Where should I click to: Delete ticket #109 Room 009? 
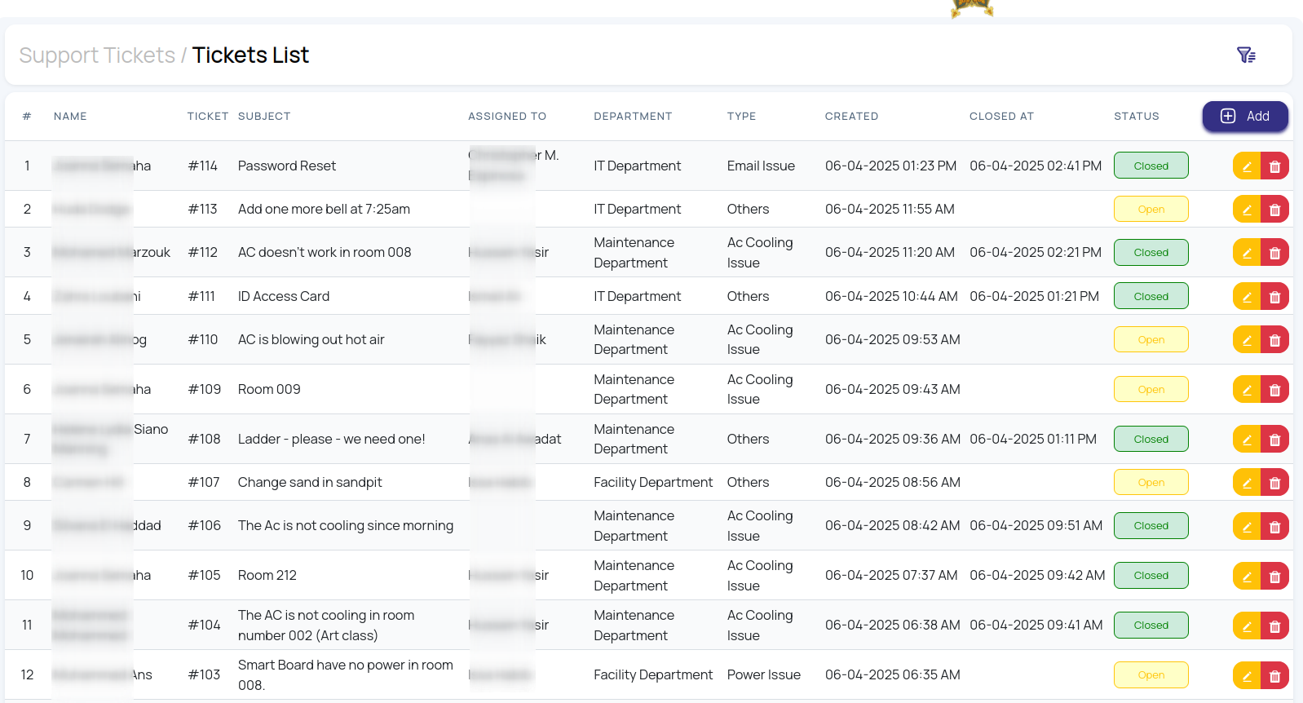(x=1275, y=389)
